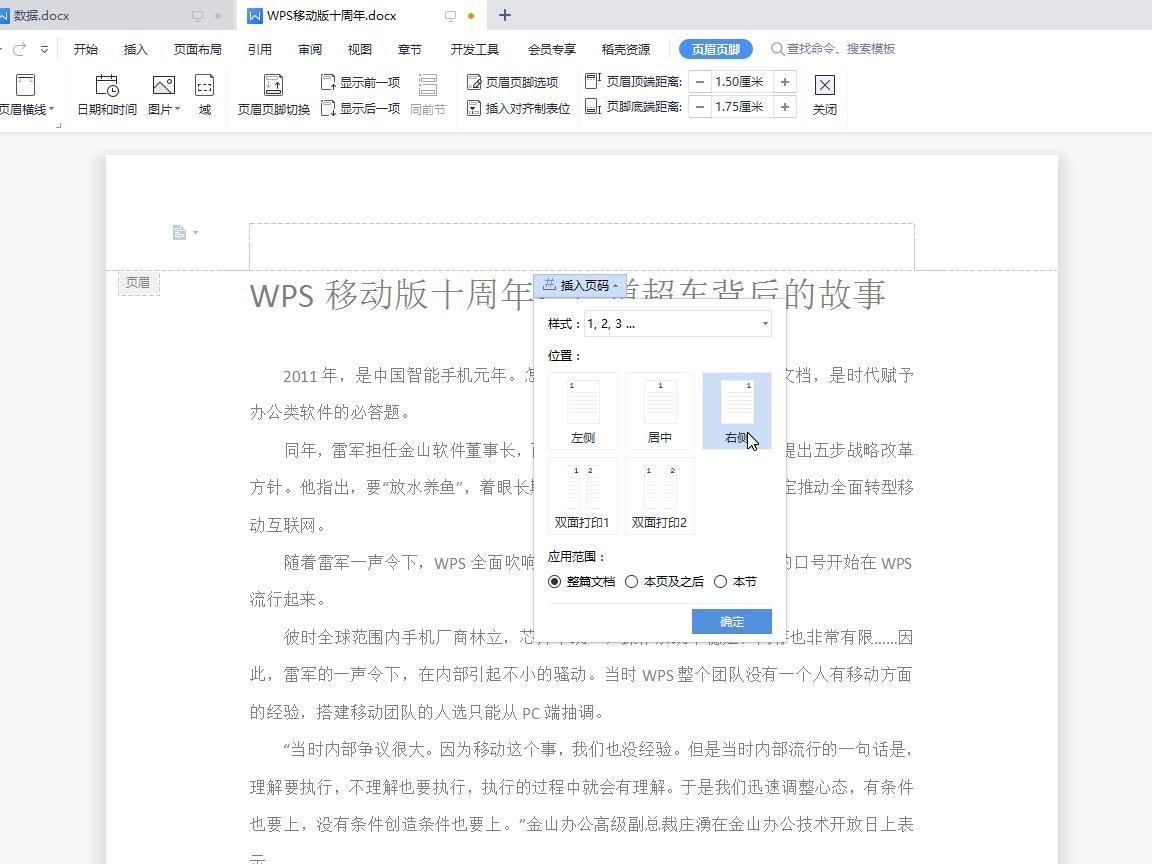The height and width of the screenshot is (864, 1152).
Task: Select the 本节 radio button
Action: pos(721,581)
